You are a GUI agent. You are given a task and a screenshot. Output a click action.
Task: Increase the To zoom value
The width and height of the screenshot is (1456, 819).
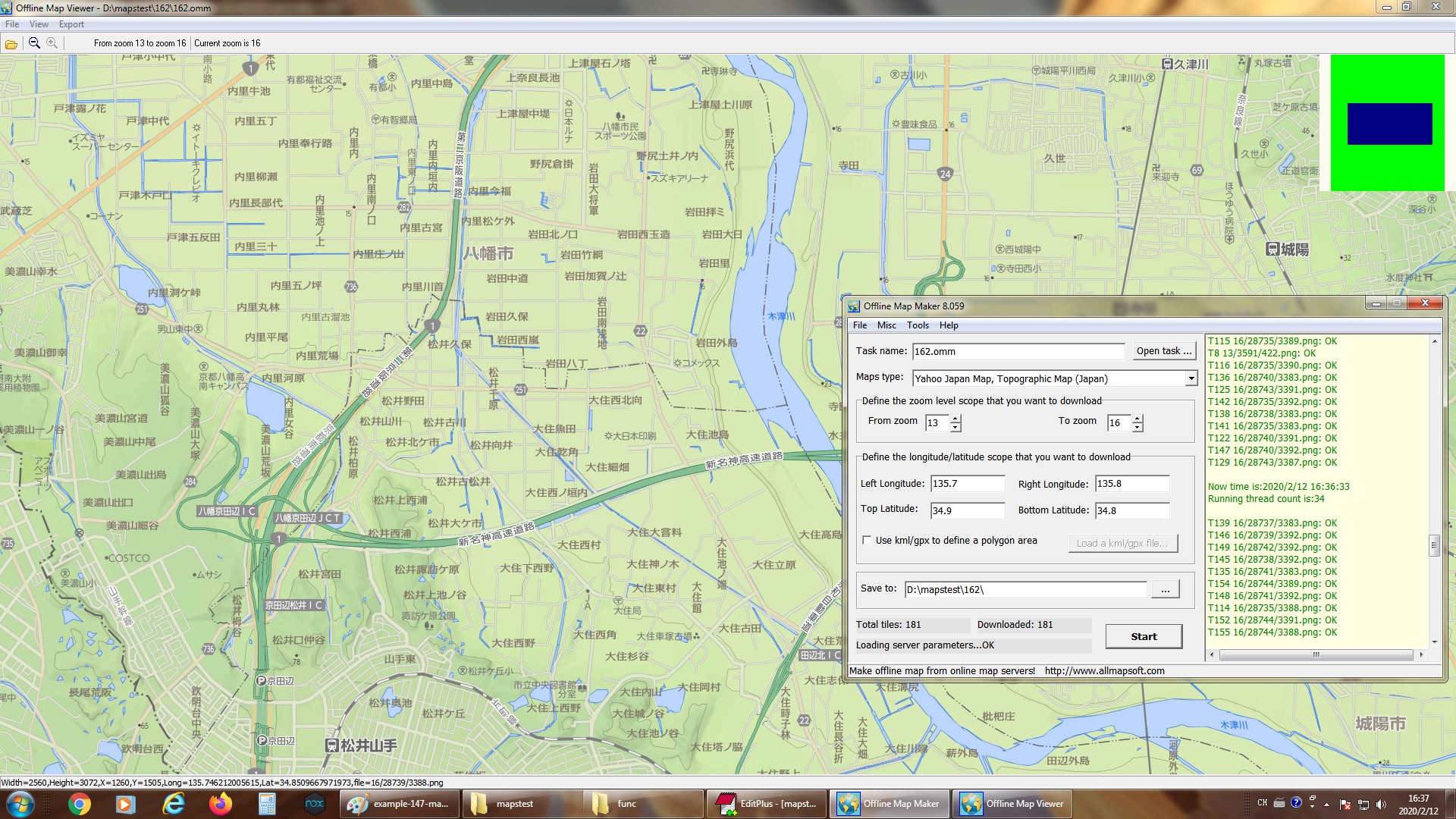[x=1137, y=419]
